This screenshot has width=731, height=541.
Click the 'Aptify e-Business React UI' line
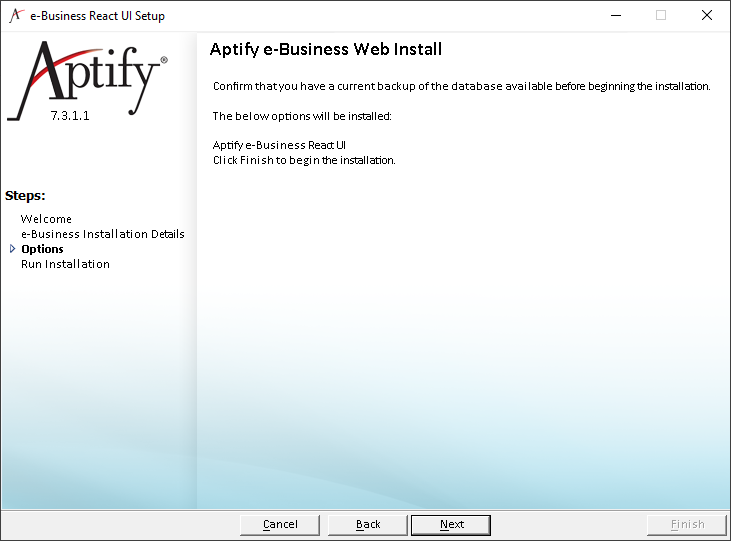[x=279, y=145]
